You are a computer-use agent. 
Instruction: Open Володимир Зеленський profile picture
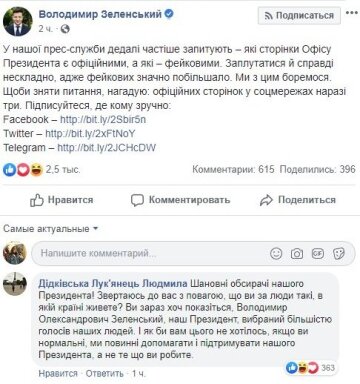17,21
